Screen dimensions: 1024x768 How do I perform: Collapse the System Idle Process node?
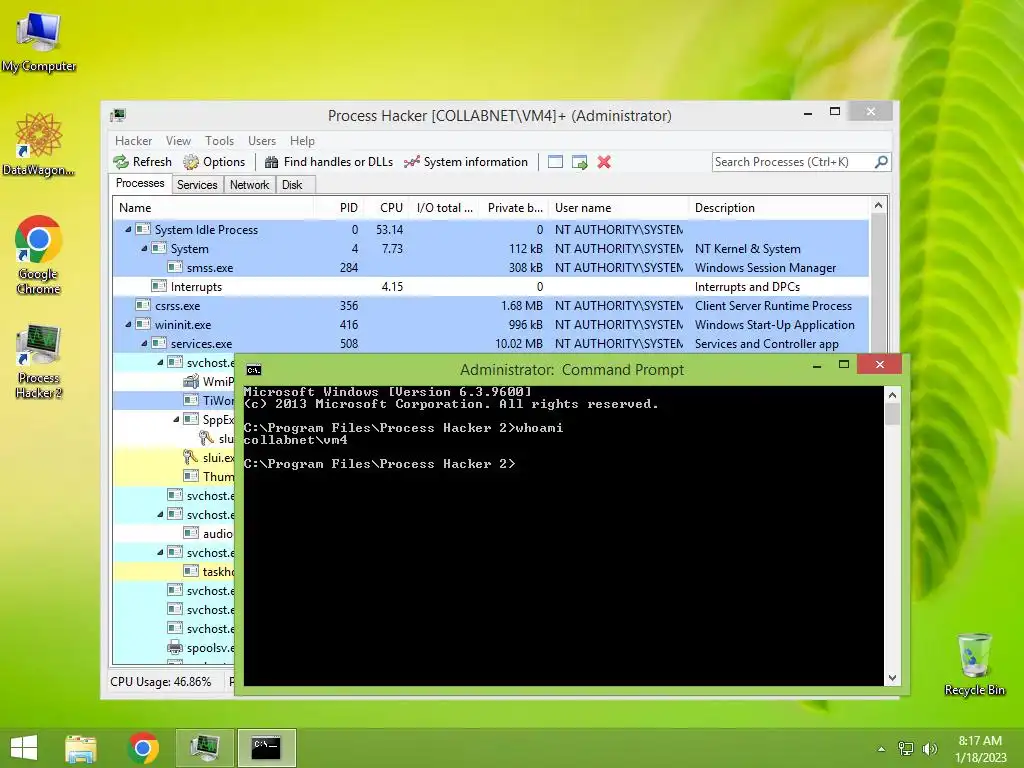point(128,229)
